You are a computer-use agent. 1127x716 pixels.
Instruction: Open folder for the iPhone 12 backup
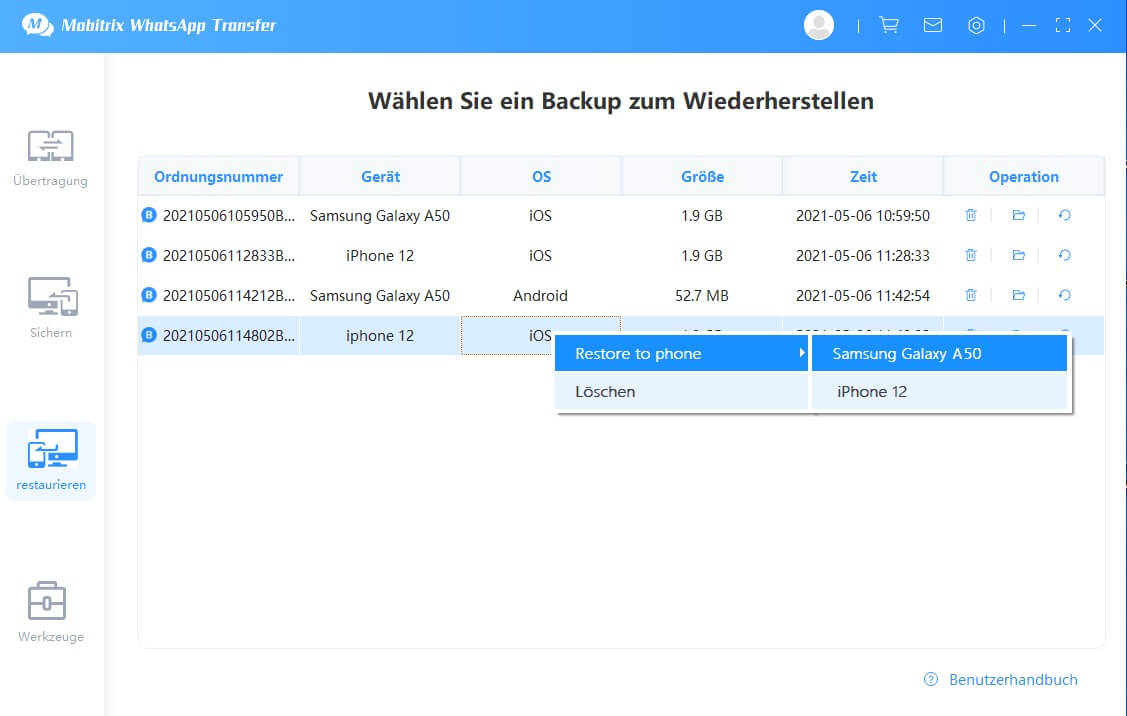coord(1018,256)
